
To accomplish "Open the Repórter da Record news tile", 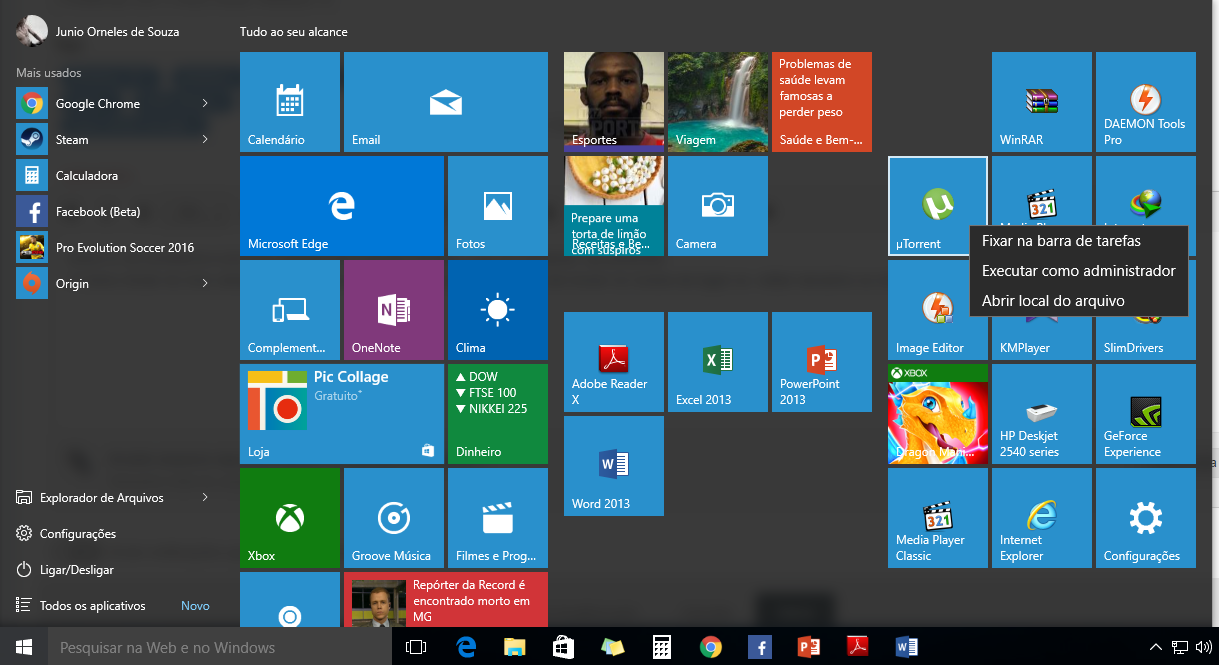I will [446, 600].
